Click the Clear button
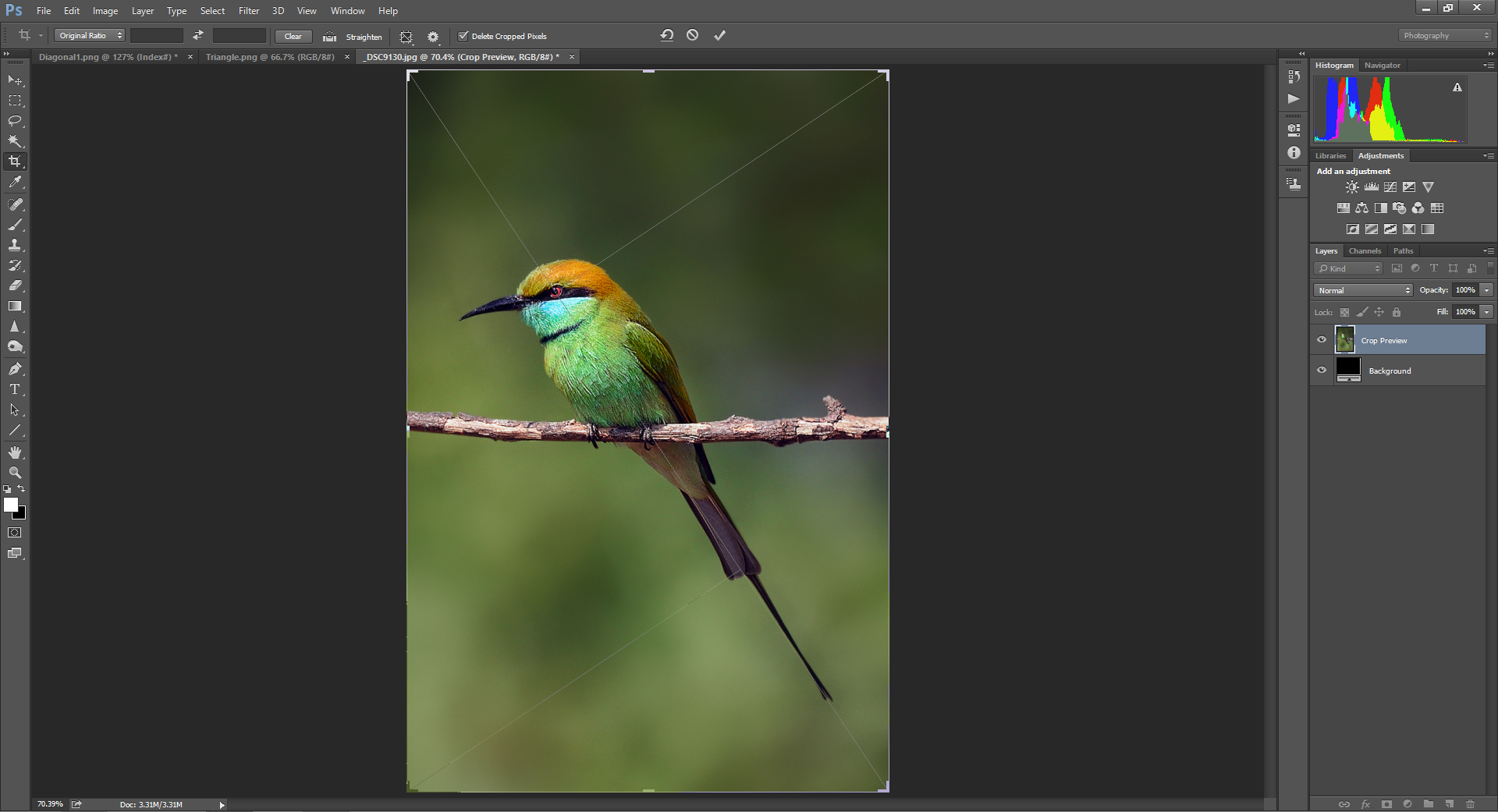The width and height of the screenshot is (1498, 812). (x=293, y=37)
